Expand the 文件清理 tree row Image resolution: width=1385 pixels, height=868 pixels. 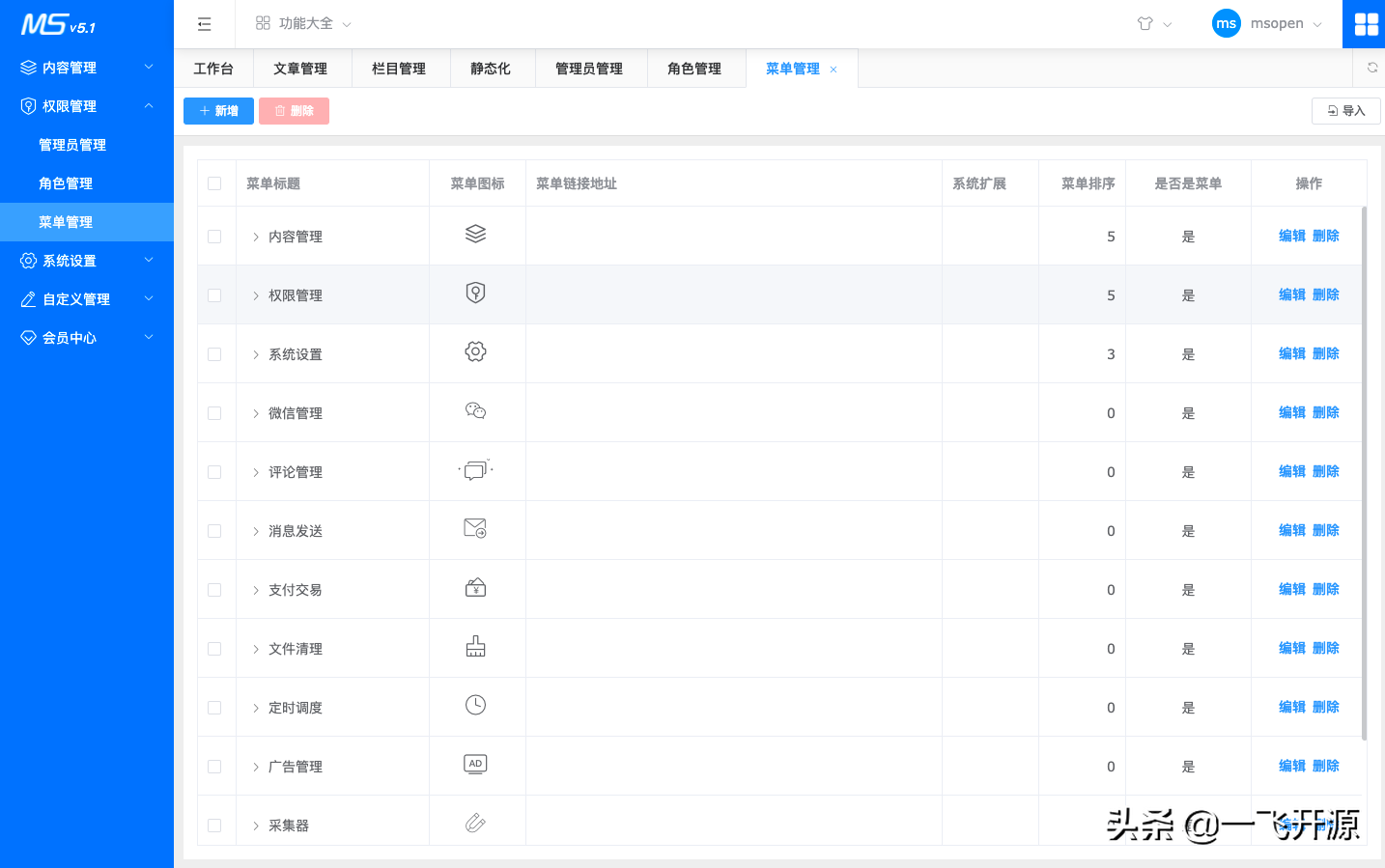click(x=254, y=648)
